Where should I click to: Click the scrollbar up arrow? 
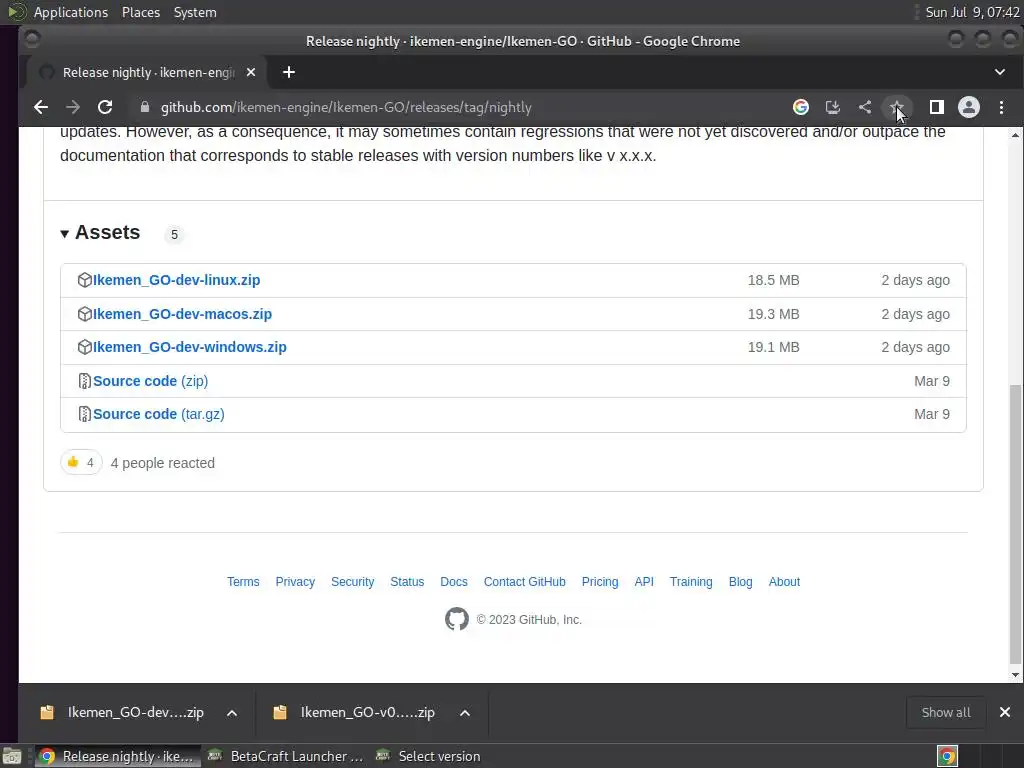pyautogui.click(x=1015, y=135)
